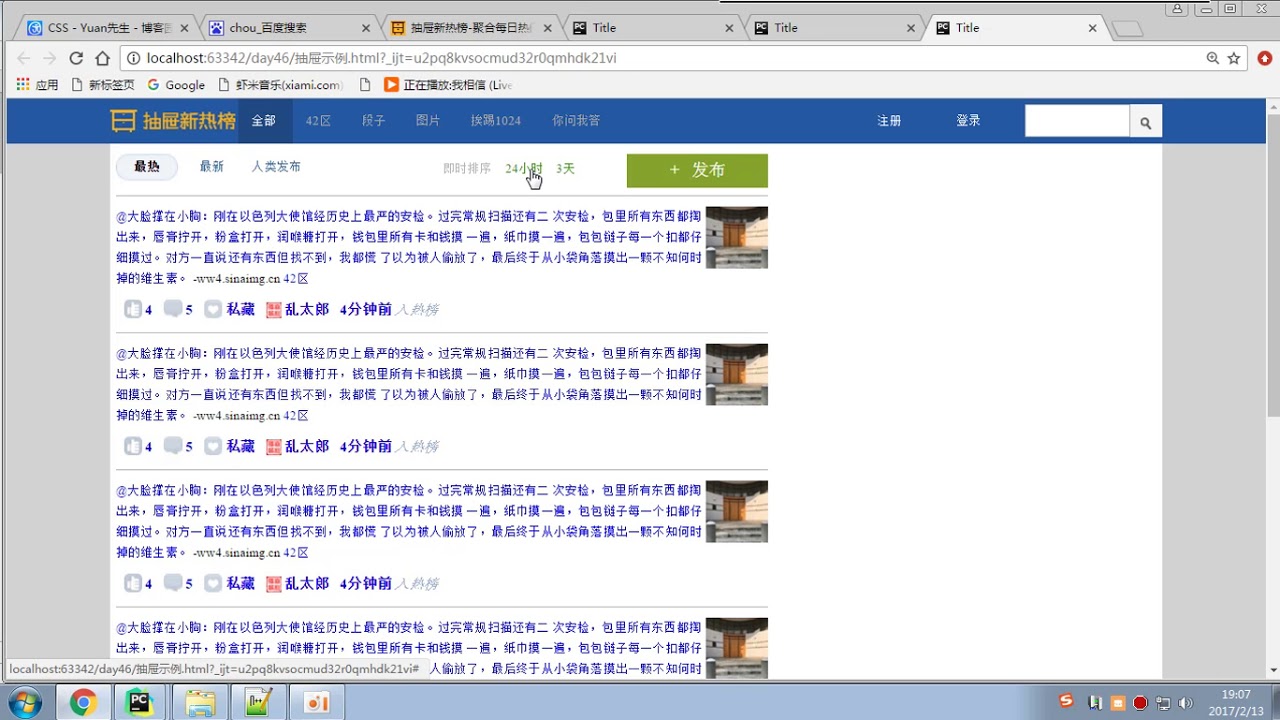Click the 3天 time filter link
Viewport: 1280px width, 720px height.
(565, 169)
